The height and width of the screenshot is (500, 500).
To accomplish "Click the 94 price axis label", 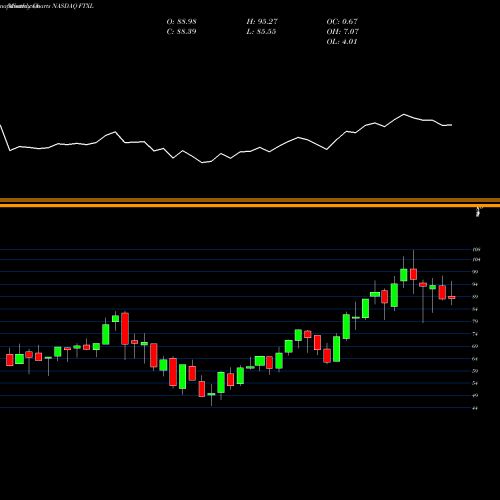I will coord(475,284).
